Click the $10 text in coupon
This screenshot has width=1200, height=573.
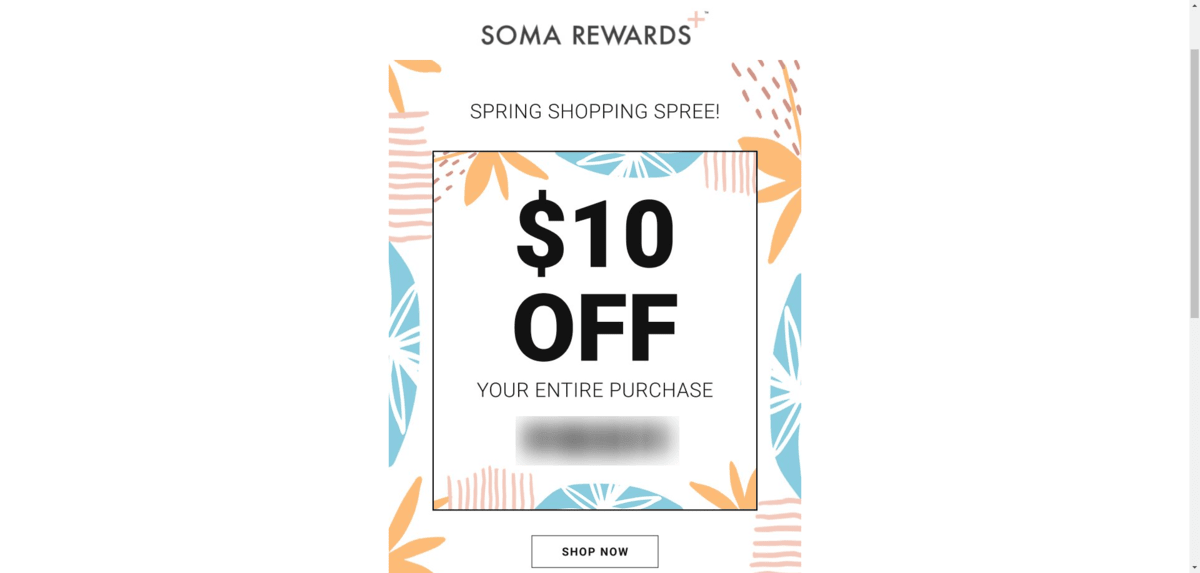595,233
